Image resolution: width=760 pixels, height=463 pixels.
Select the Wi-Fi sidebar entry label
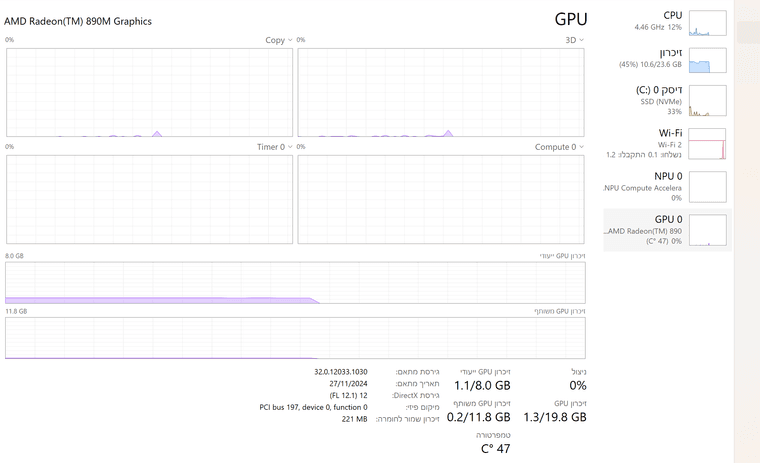click(670, 133)
